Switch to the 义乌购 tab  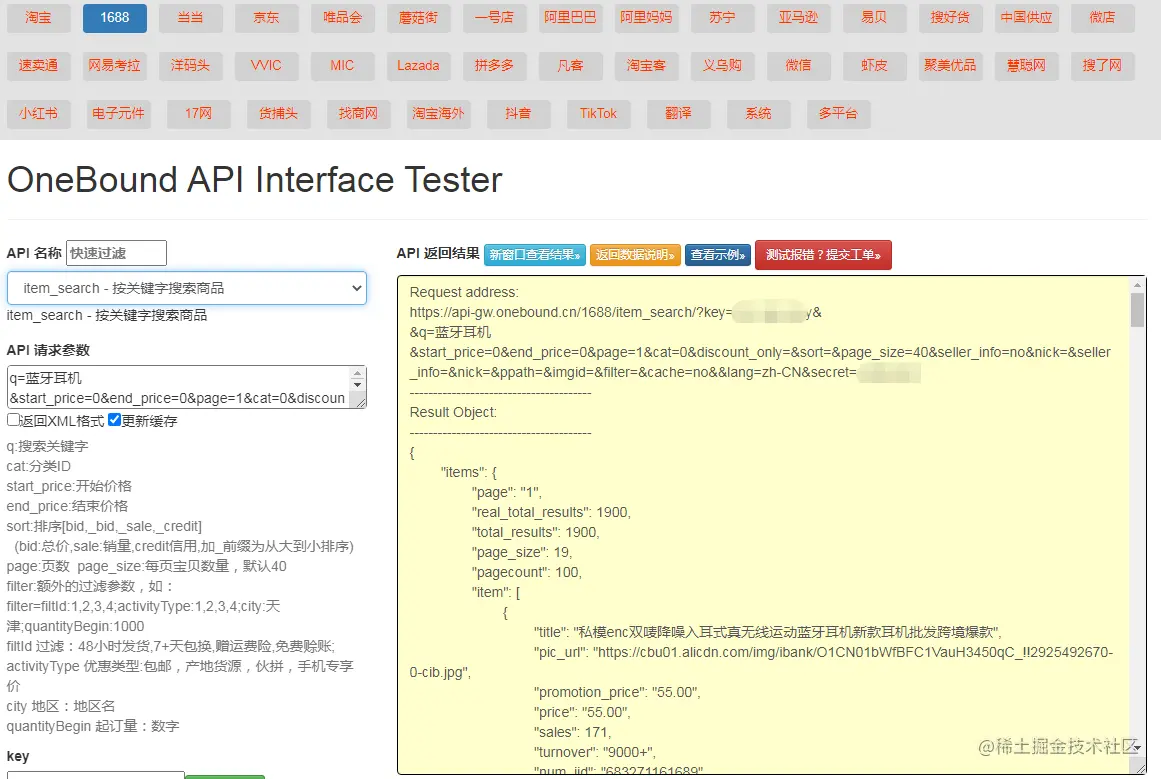pyautogui.click(x=723, y=66)
